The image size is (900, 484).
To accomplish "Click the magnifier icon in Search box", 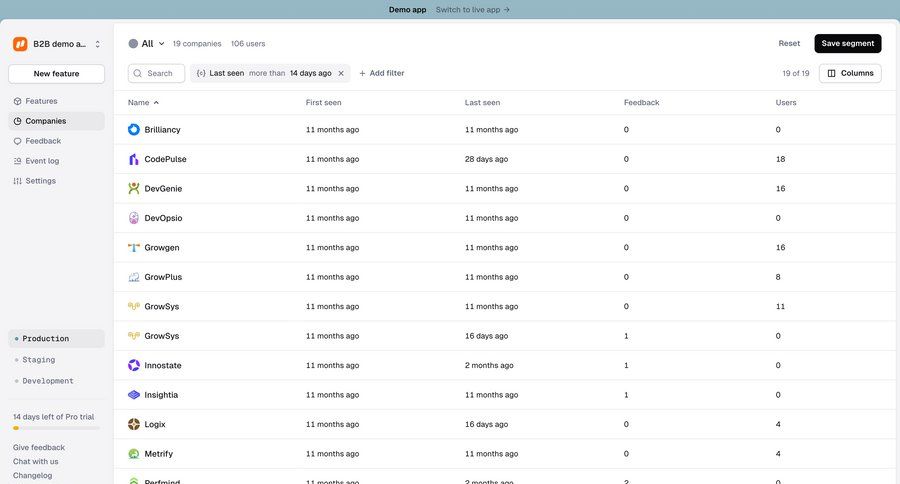I will coord(138,73).
